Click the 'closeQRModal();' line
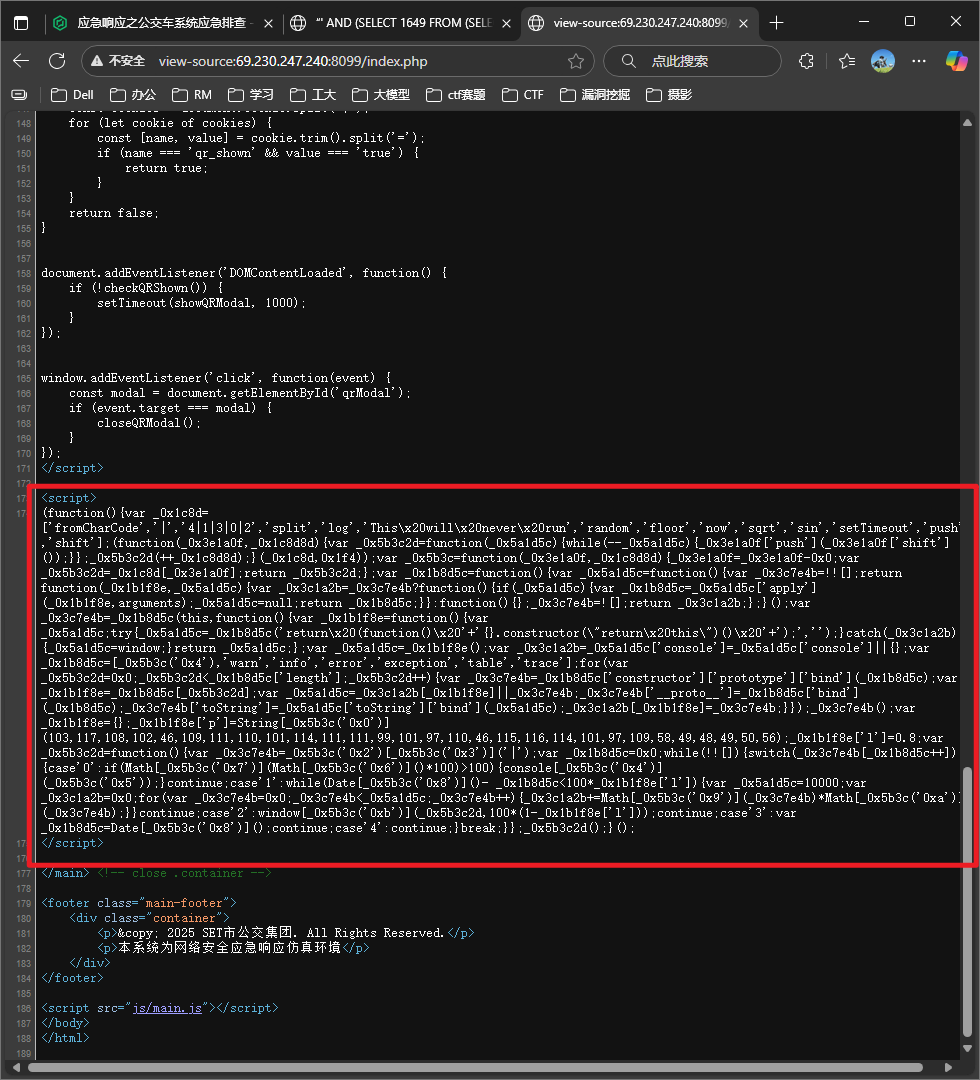Viewport: 980px width, 1080px height. [149, 423]
